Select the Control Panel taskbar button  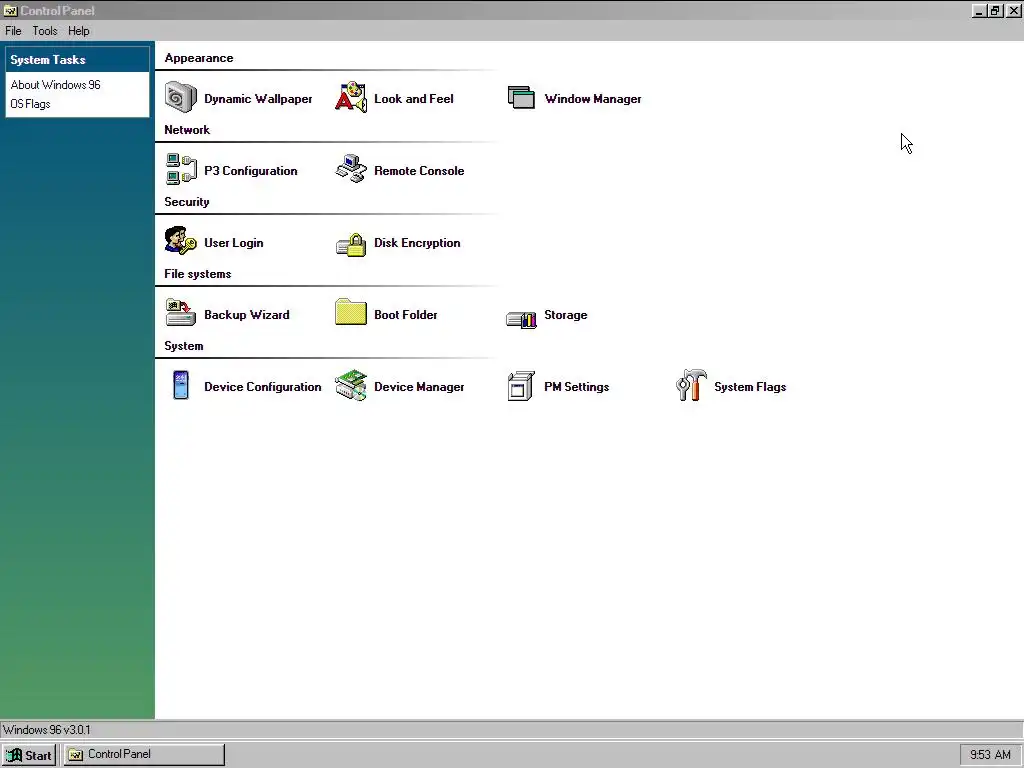click(x=144, y=755)
